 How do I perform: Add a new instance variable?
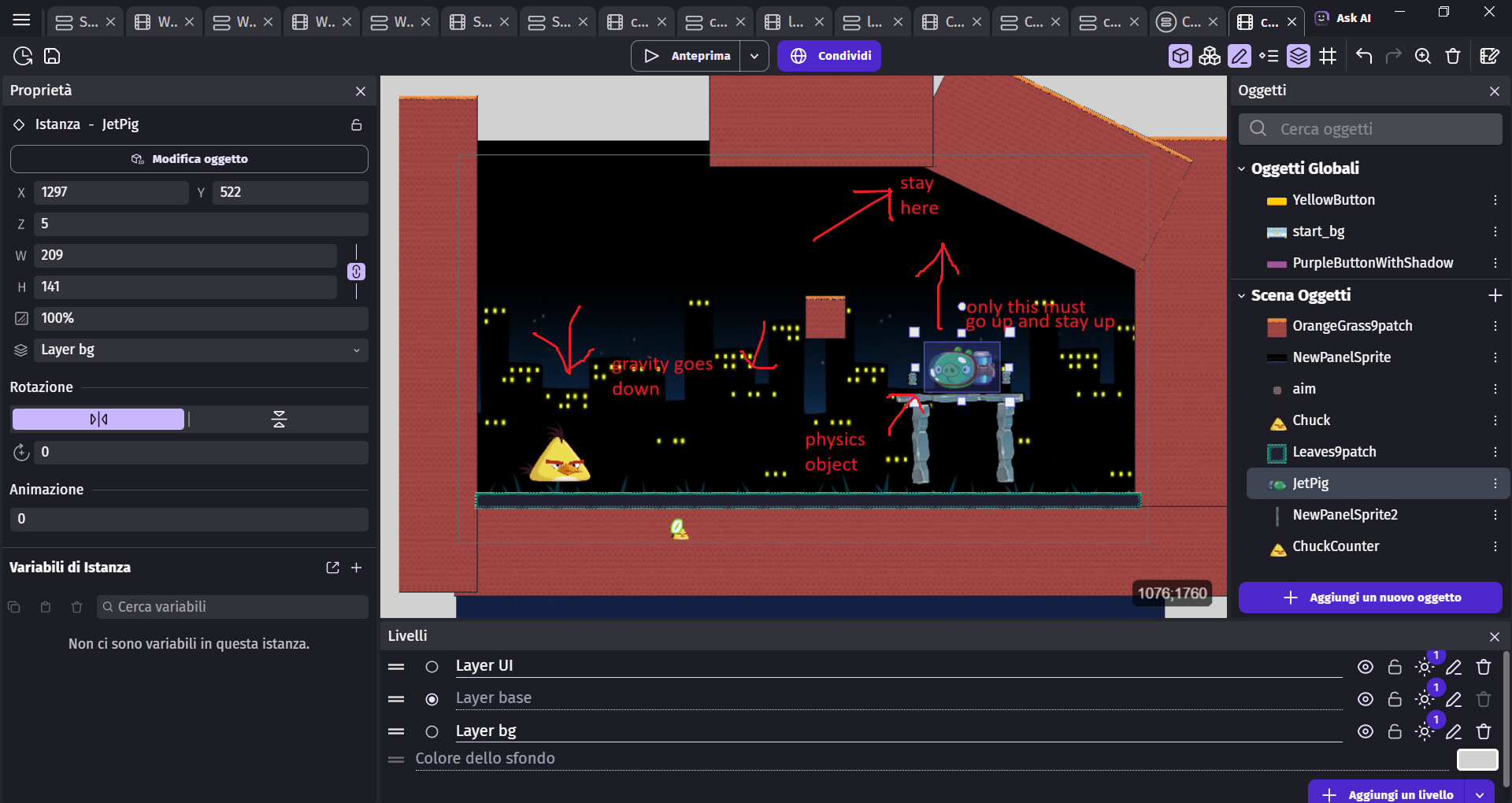tap(357, 568)
